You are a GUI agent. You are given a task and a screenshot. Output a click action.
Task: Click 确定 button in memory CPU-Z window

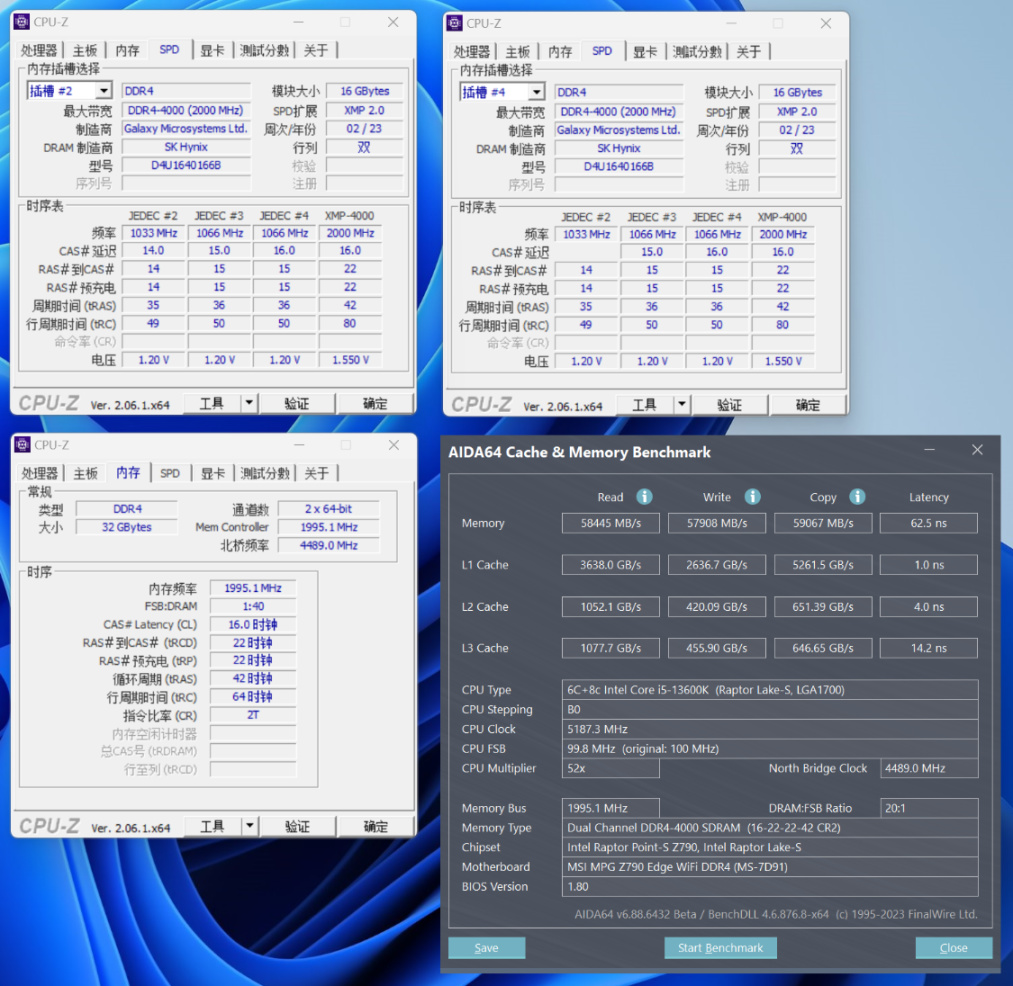[x=375, y=826]
